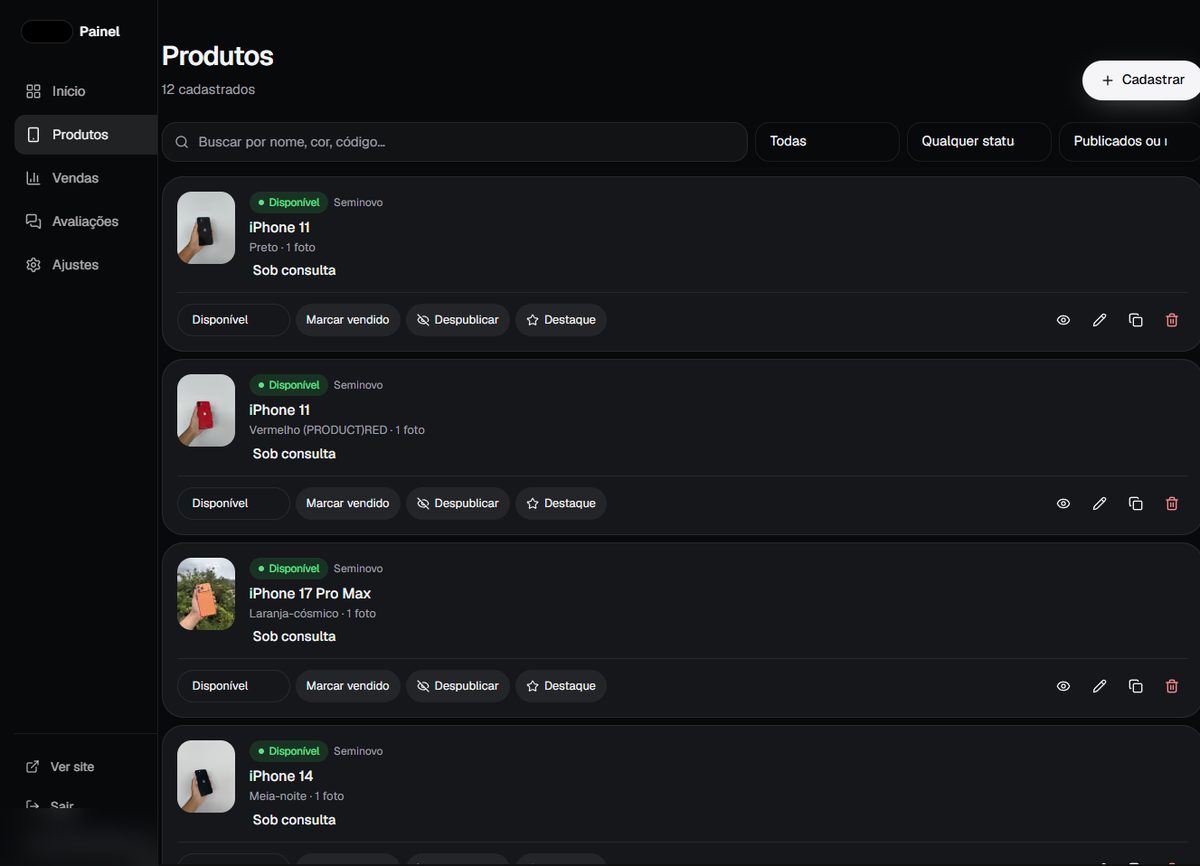The width and height of the screenshot is (1200, 866).
Task: Feature the black iPhone 11 with Destaque
Action: (x=561, y=320)
